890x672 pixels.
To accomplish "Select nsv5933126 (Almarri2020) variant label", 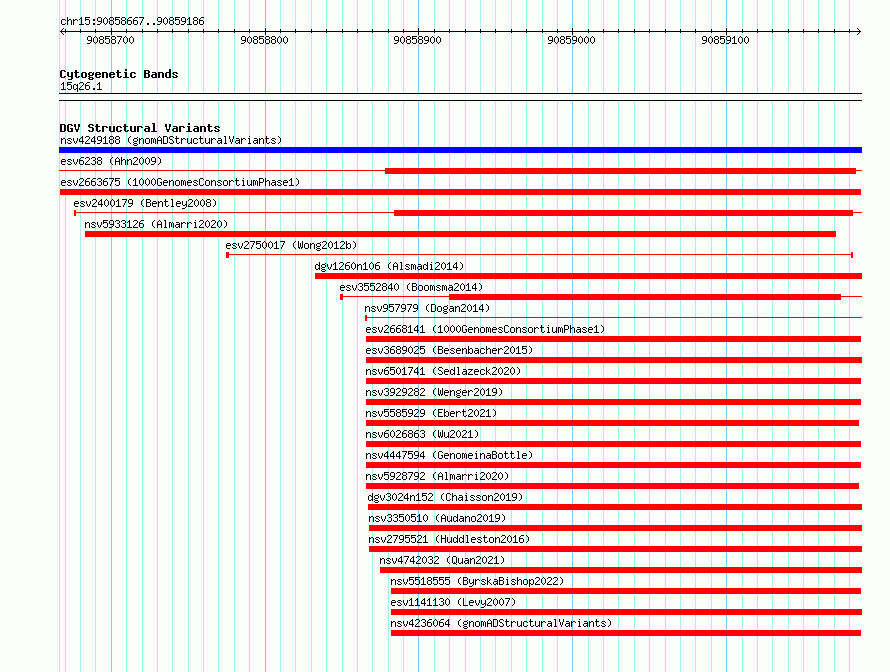I will coord(156,224).
